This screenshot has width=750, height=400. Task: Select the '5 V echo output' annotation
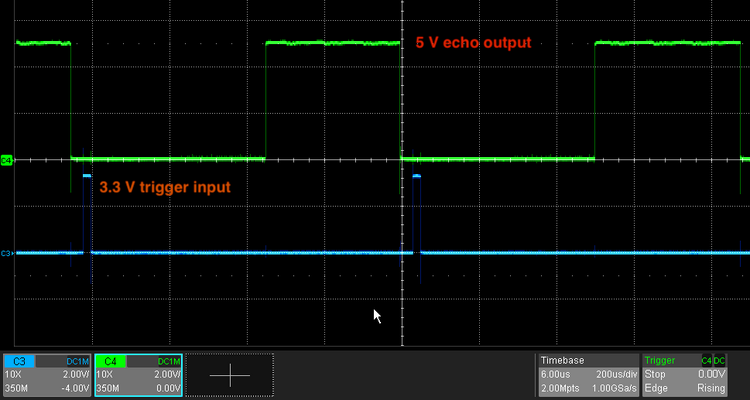(x=473, y=43)
